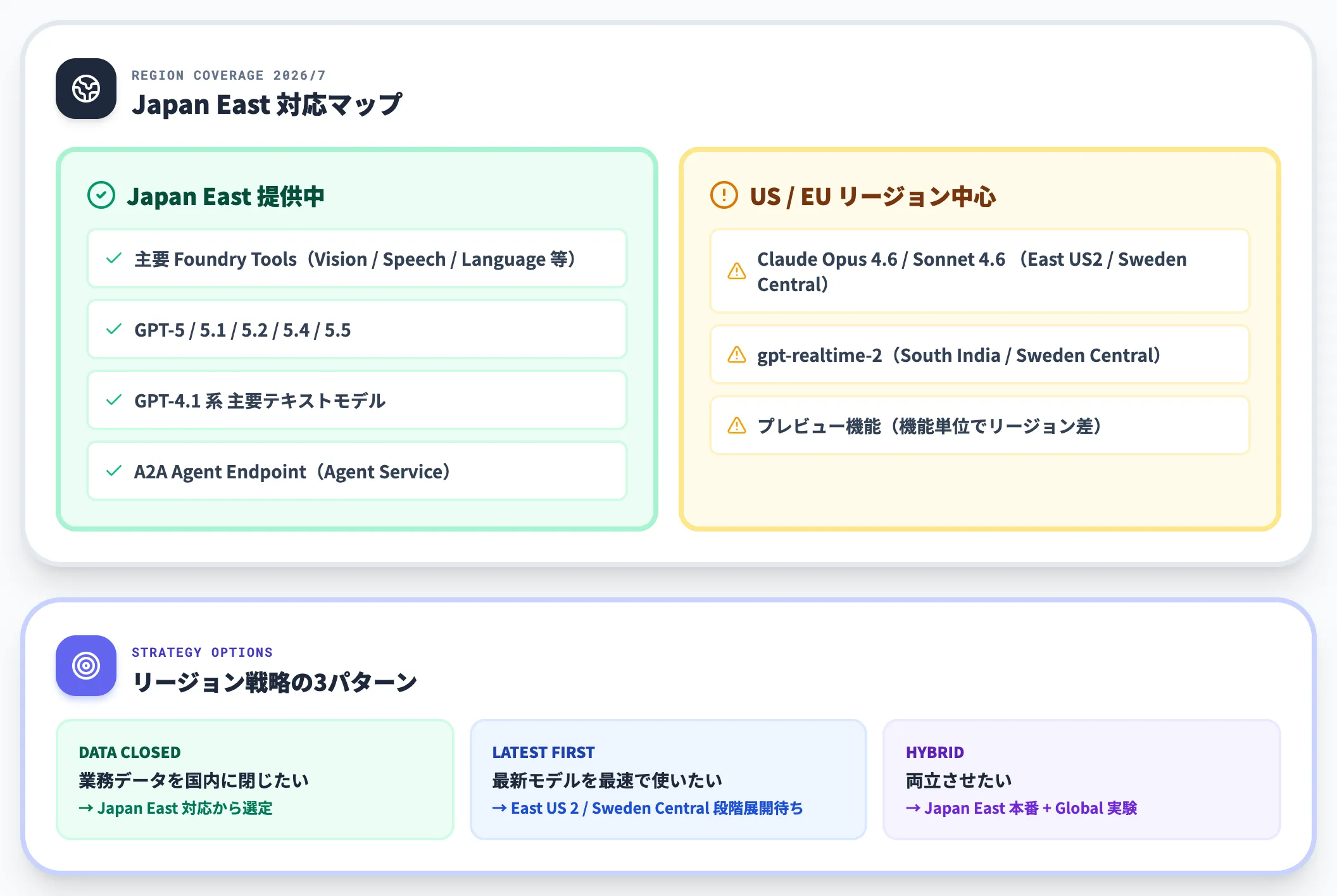This screenshot has width=1337, height=896.
Task: Click the warning triangle beside Claude Opus 4.6
Action: (737, 271)
